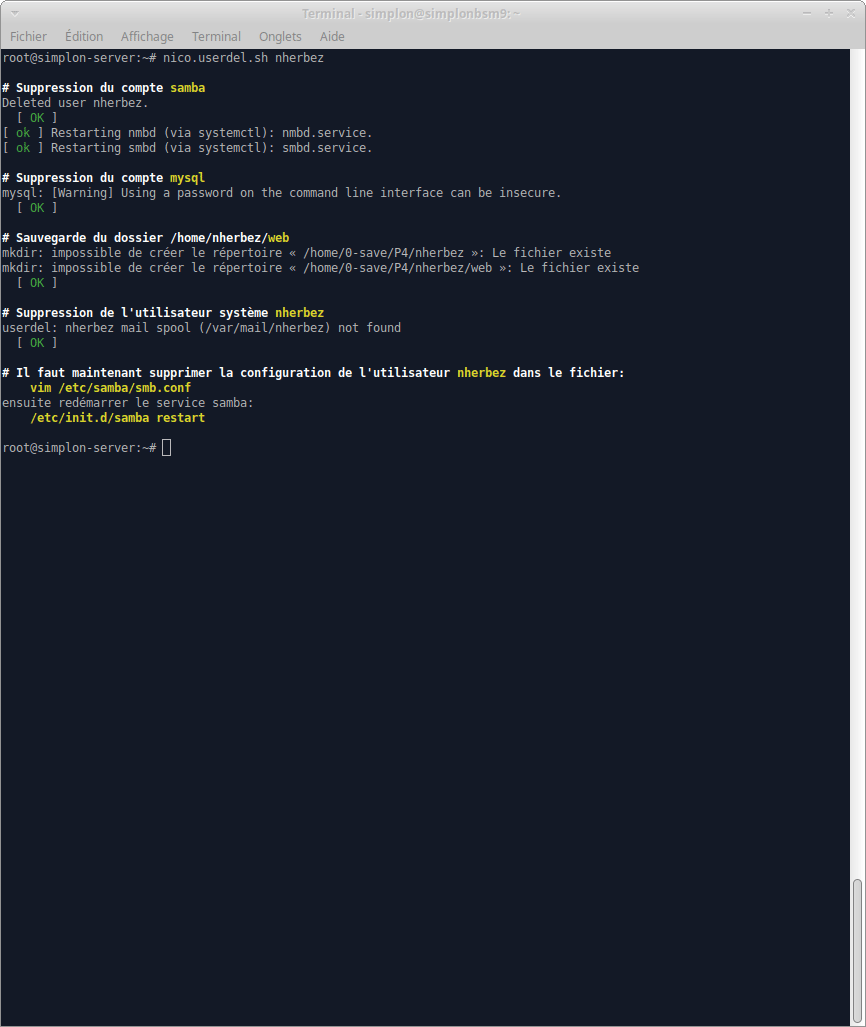This screenshot has height=1027, width=866.
Task: Open the Aide menu
Action: pyautogui.click(x=332, y=37)
